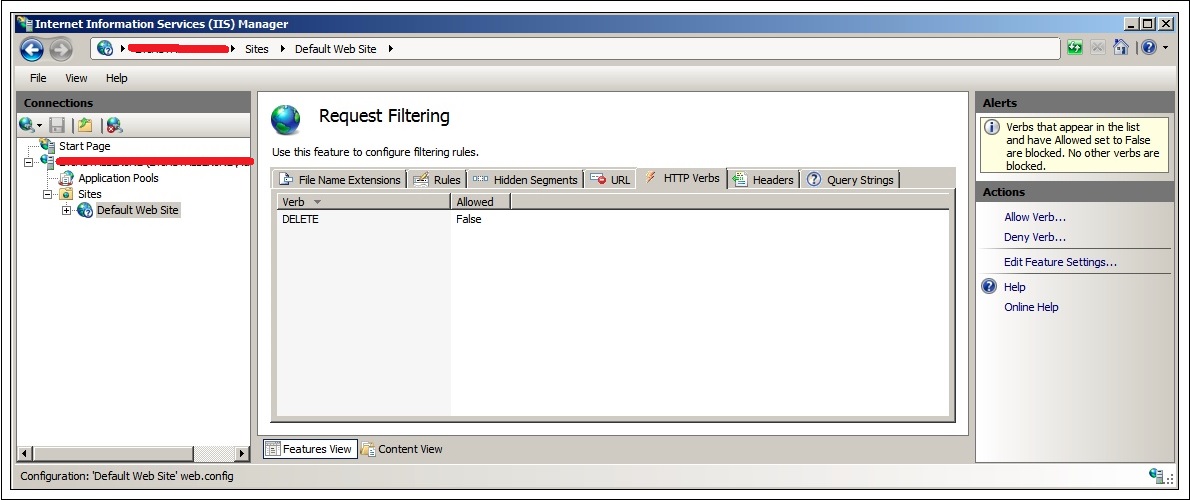The width and height of the screenshot is (1190, 500).
Task: Open Edit Feature Settings
Action: (1060, 262)
